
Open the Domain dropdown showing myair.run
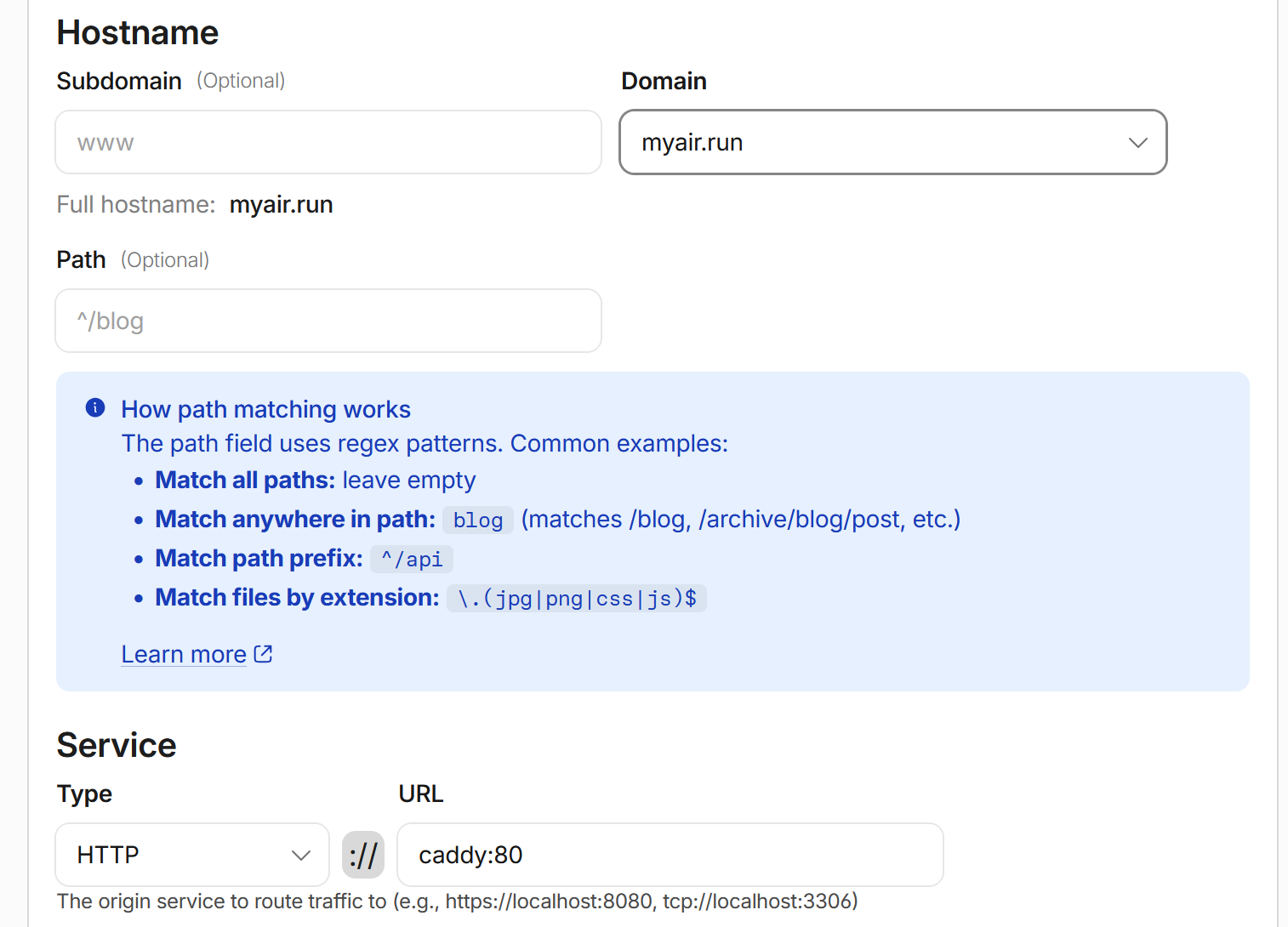[x=892, y=142]
